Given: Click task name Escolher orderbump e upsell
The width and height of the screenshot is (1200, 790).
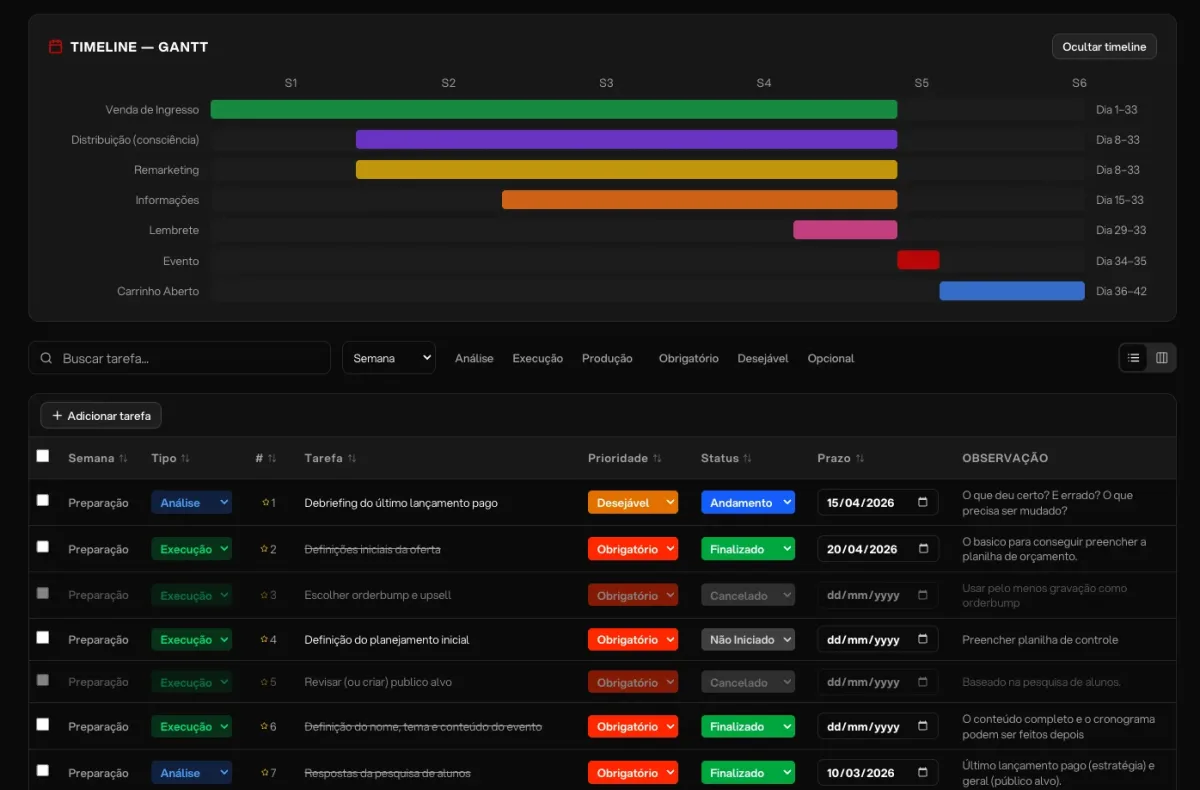Looking at the screenshot, I should click(x=378, y=595).
